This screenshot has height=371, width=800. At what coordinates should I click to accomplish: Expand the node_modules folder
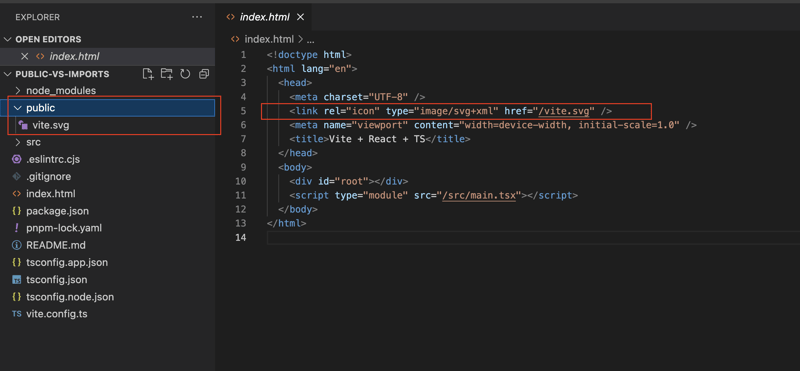(x=18, y=91)
